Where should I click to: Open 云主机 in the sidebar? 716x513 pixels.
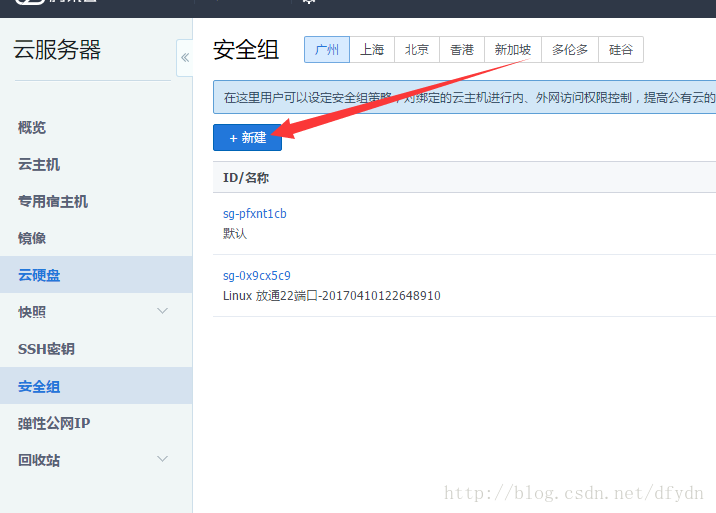coord(39,165)
